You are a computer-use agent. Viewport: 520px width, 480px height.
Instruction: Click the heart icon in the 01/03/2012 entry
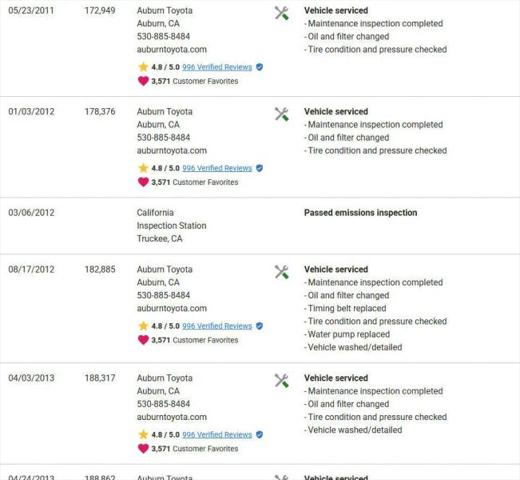point(143,182)
